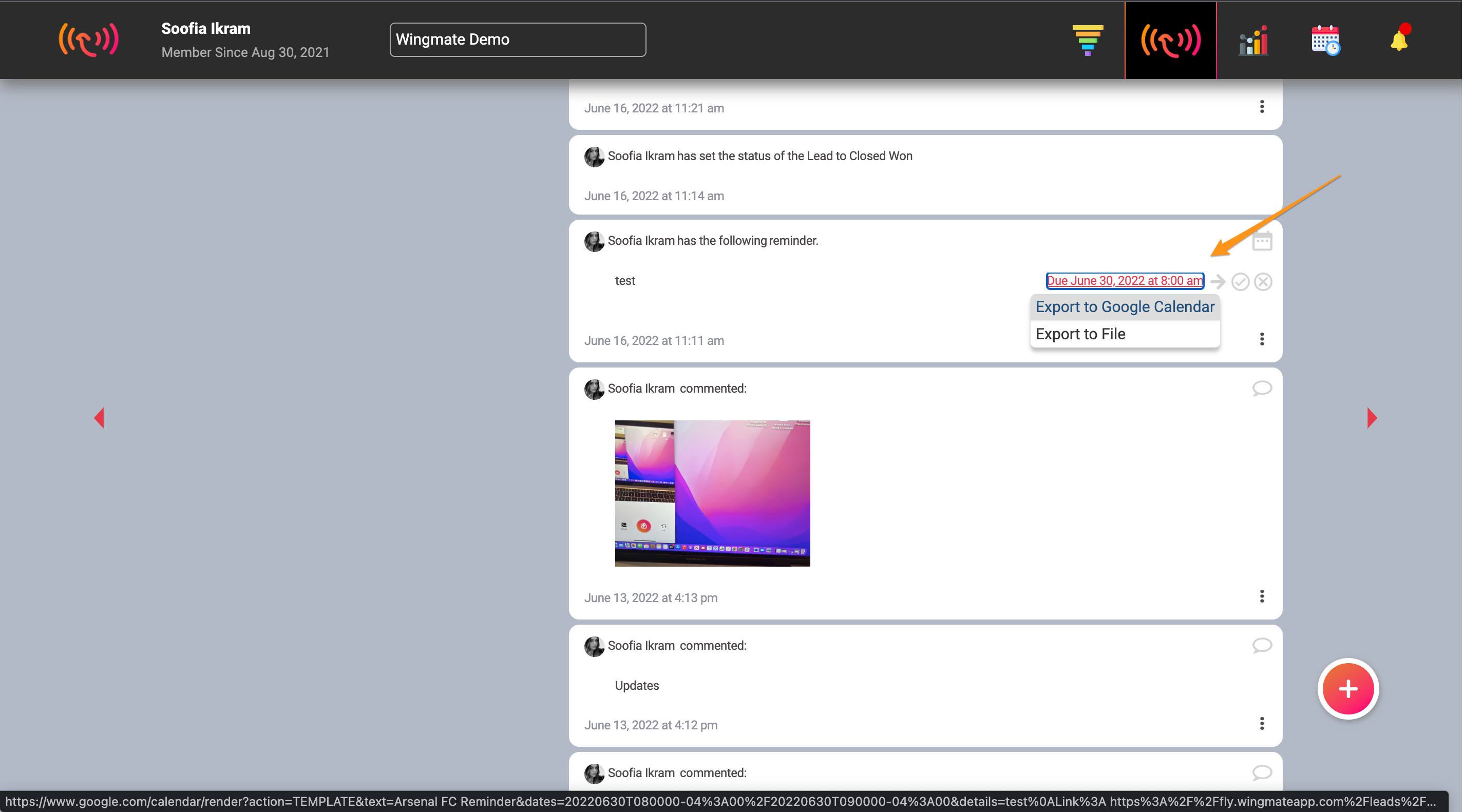Click the 'June 13, 2022 at 4:13 pm' timestamp
Viewport: 1483px width, 812px height.
coord(651,598)
